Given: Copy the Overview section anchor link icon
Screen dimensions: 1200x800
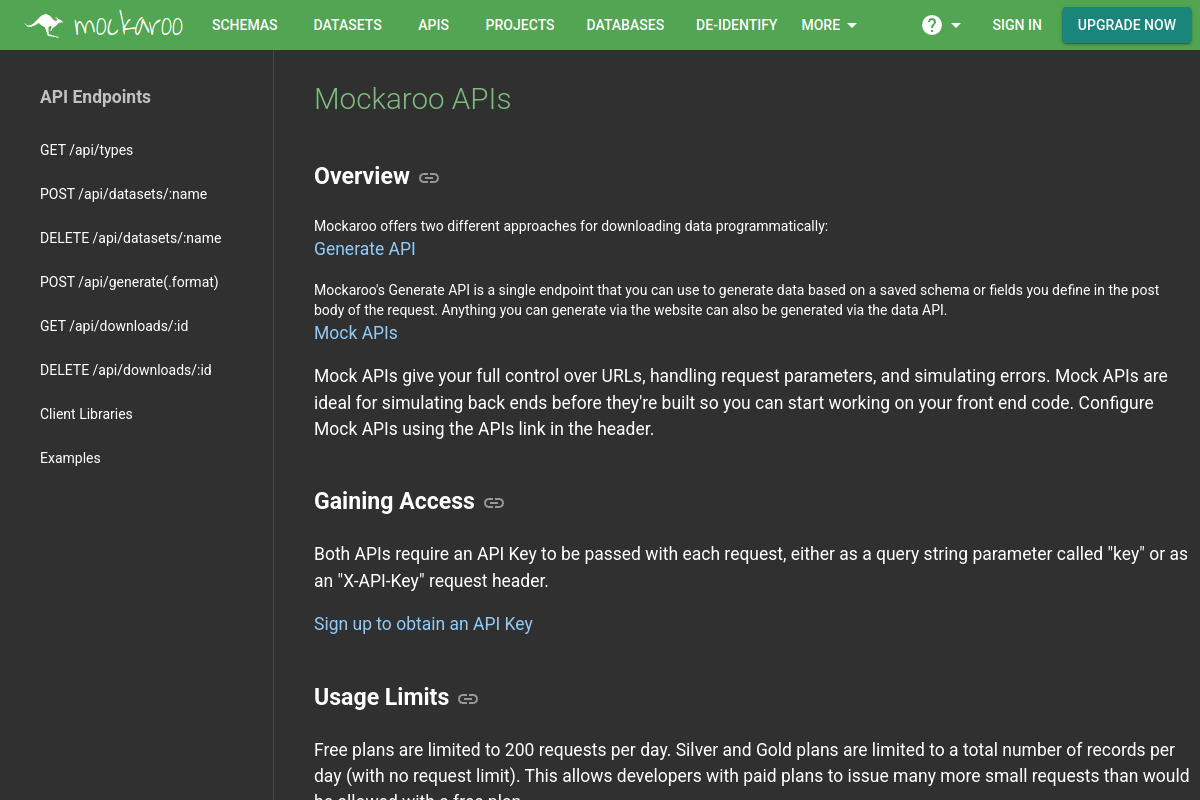Looking at the screenshot, I should (x=429, y=178).
